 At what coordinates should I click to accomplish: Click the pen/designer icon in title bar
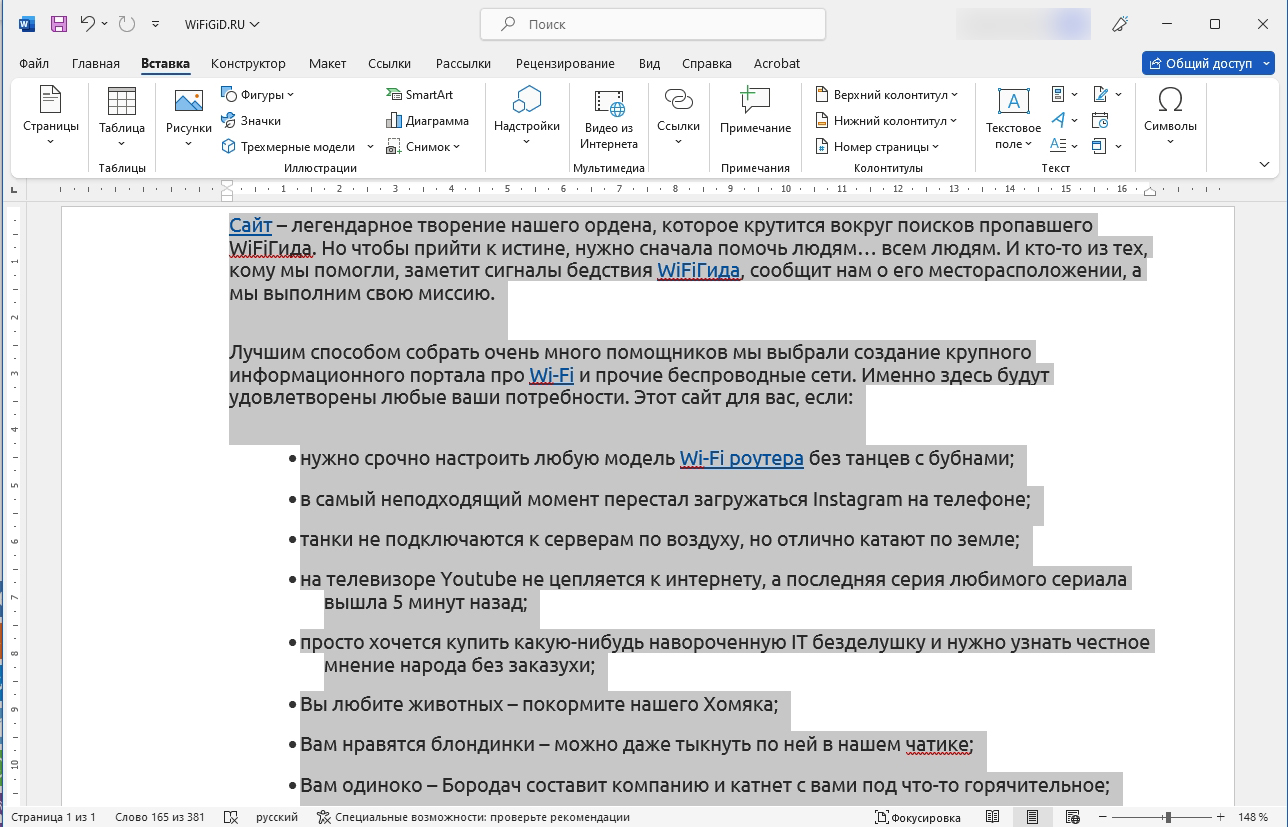1121,24
